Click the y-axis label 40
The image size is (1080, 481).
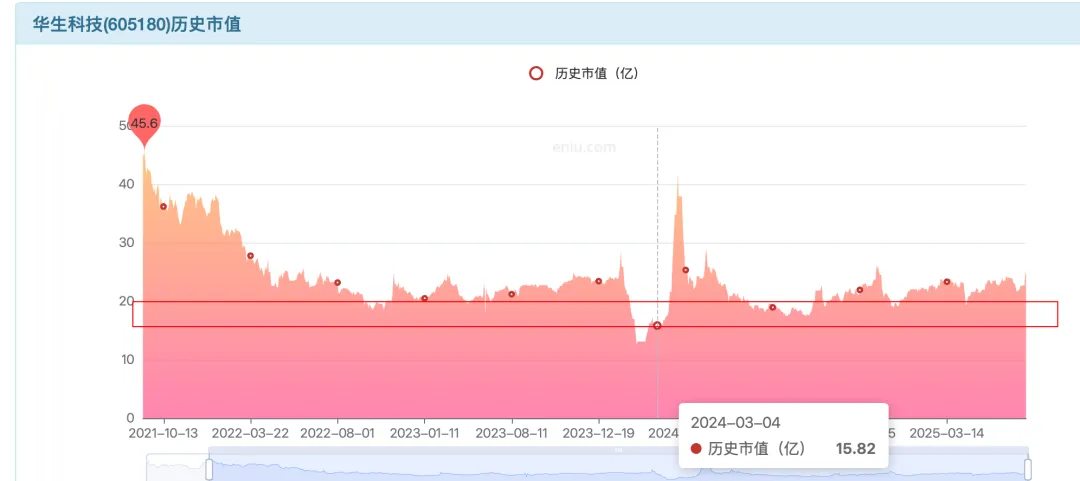coord(127,184)
